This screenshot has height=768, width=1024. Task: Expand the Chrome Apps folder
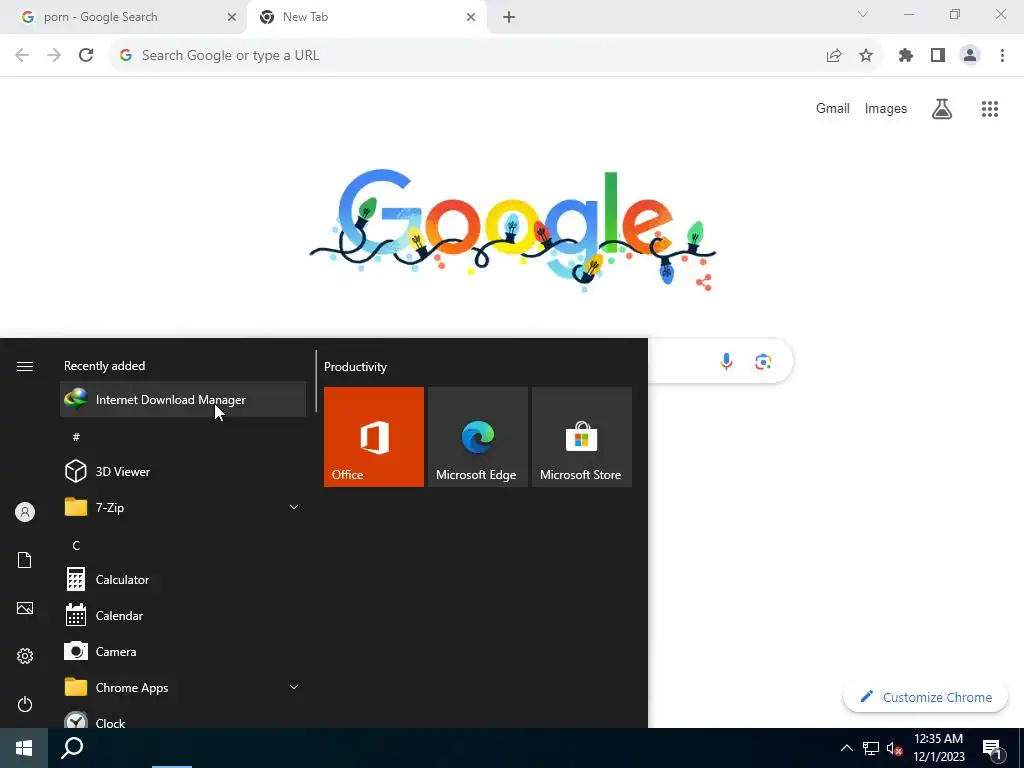click(183, 687)
